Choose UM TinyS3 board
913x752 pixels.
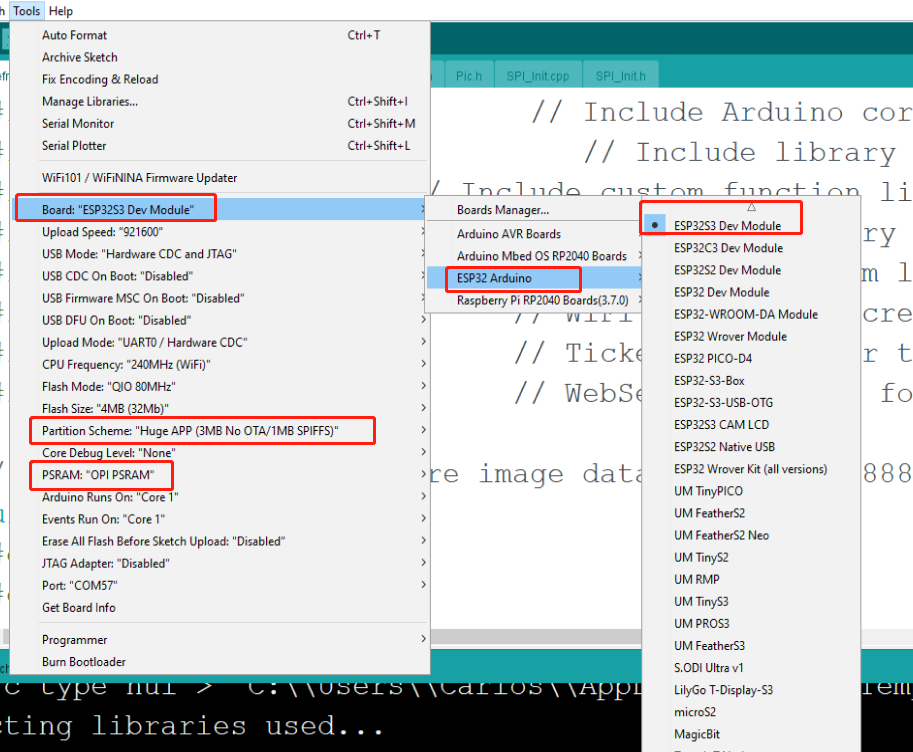pyautogui.click(x=751, y=602)
